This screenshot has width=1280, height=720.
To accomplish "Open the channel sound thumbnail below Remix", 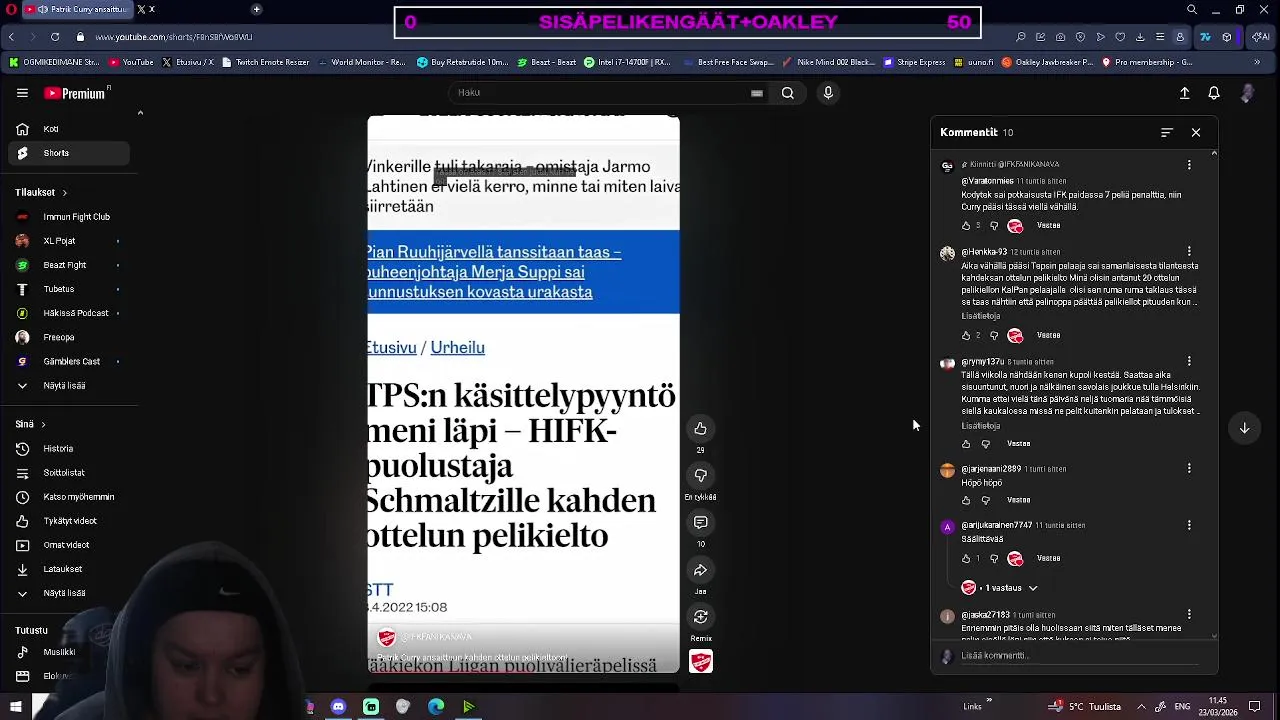I will point(701,661).
